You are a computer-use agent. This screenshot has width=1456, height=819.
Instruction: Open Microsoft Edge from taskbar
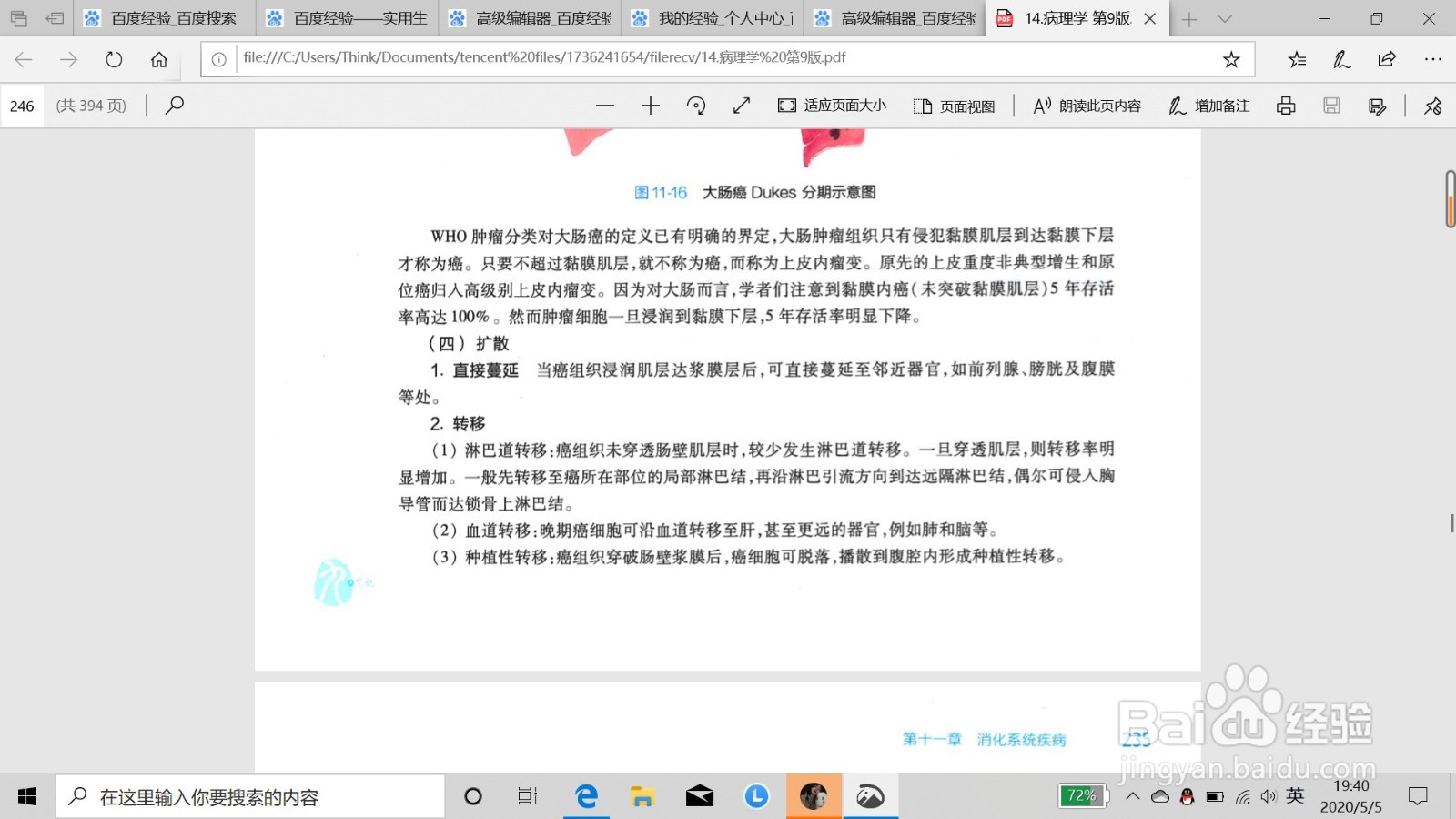click(586, 797)
